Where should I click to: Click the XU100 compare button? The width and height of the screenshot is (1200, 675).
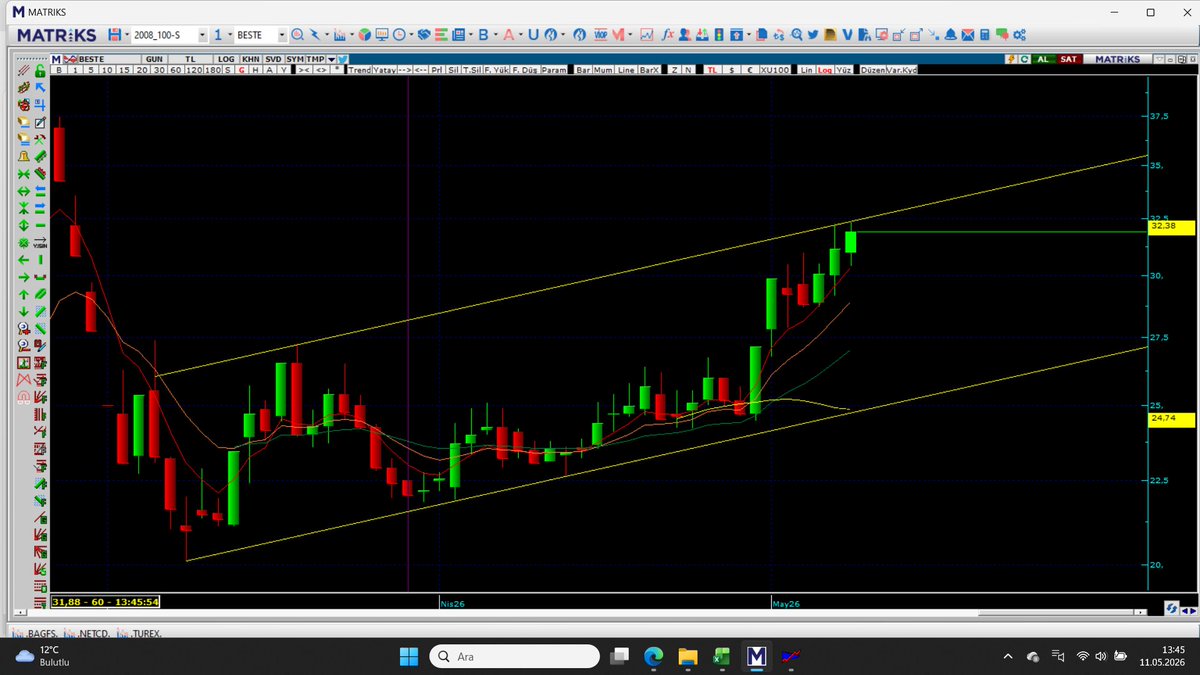click(775, 70)
